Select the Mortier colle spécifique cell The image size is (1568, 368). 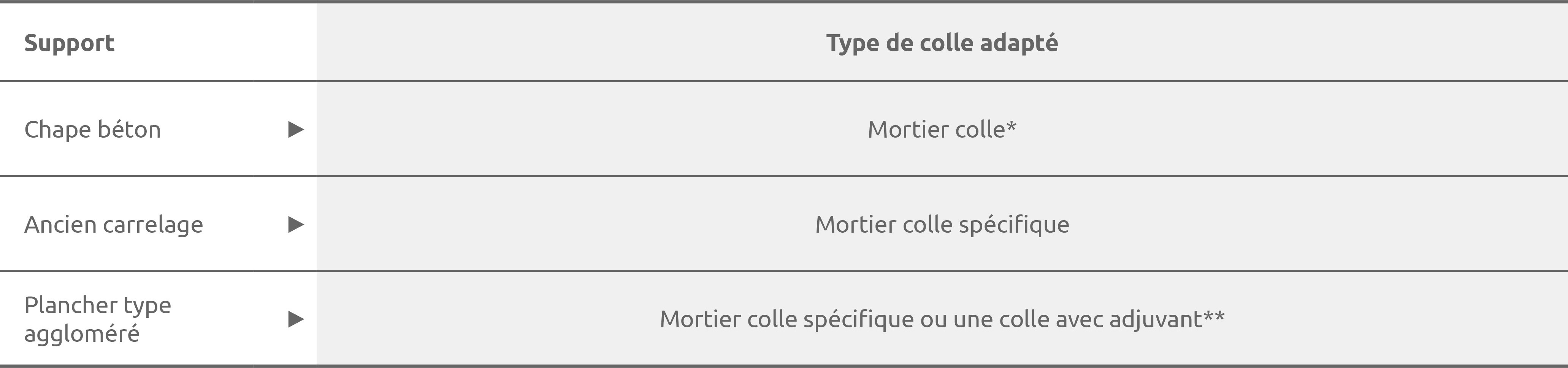pos(942,224)
